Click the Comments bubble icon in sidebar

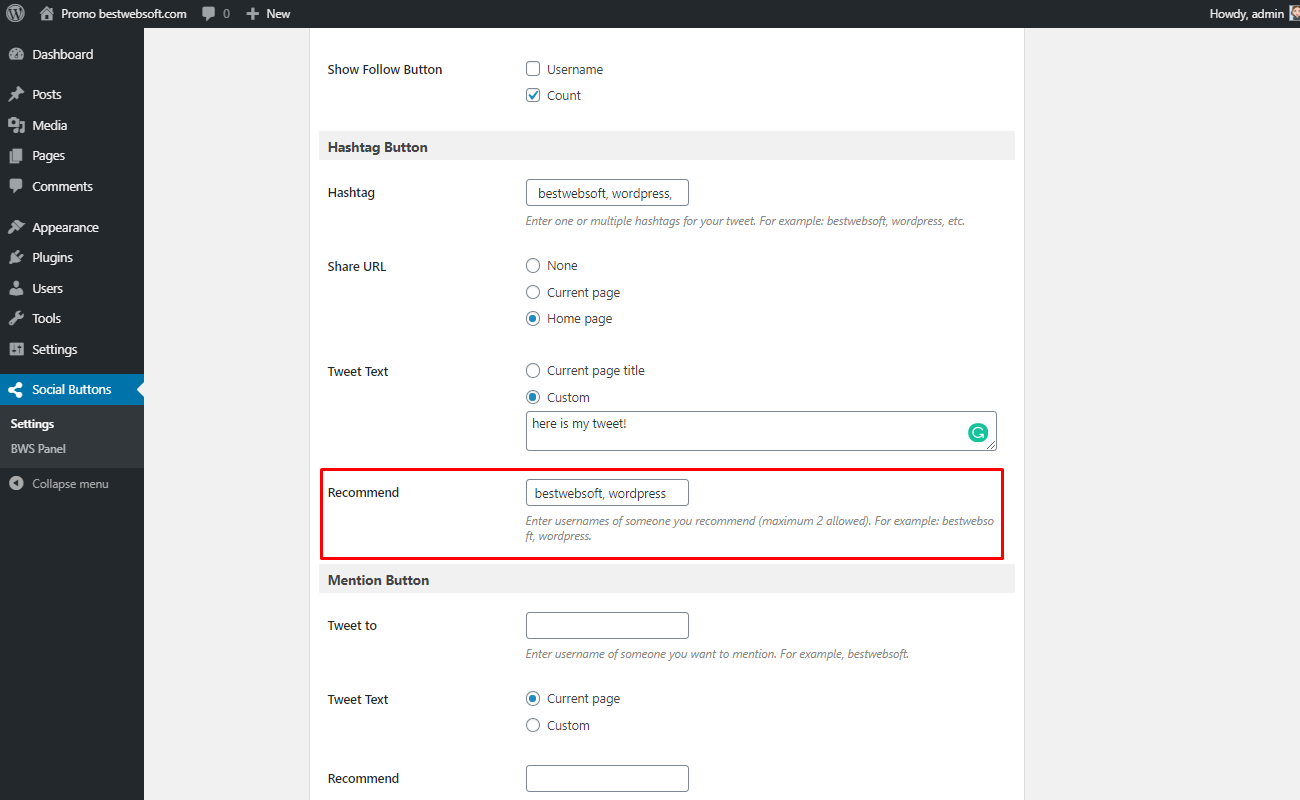16,186
